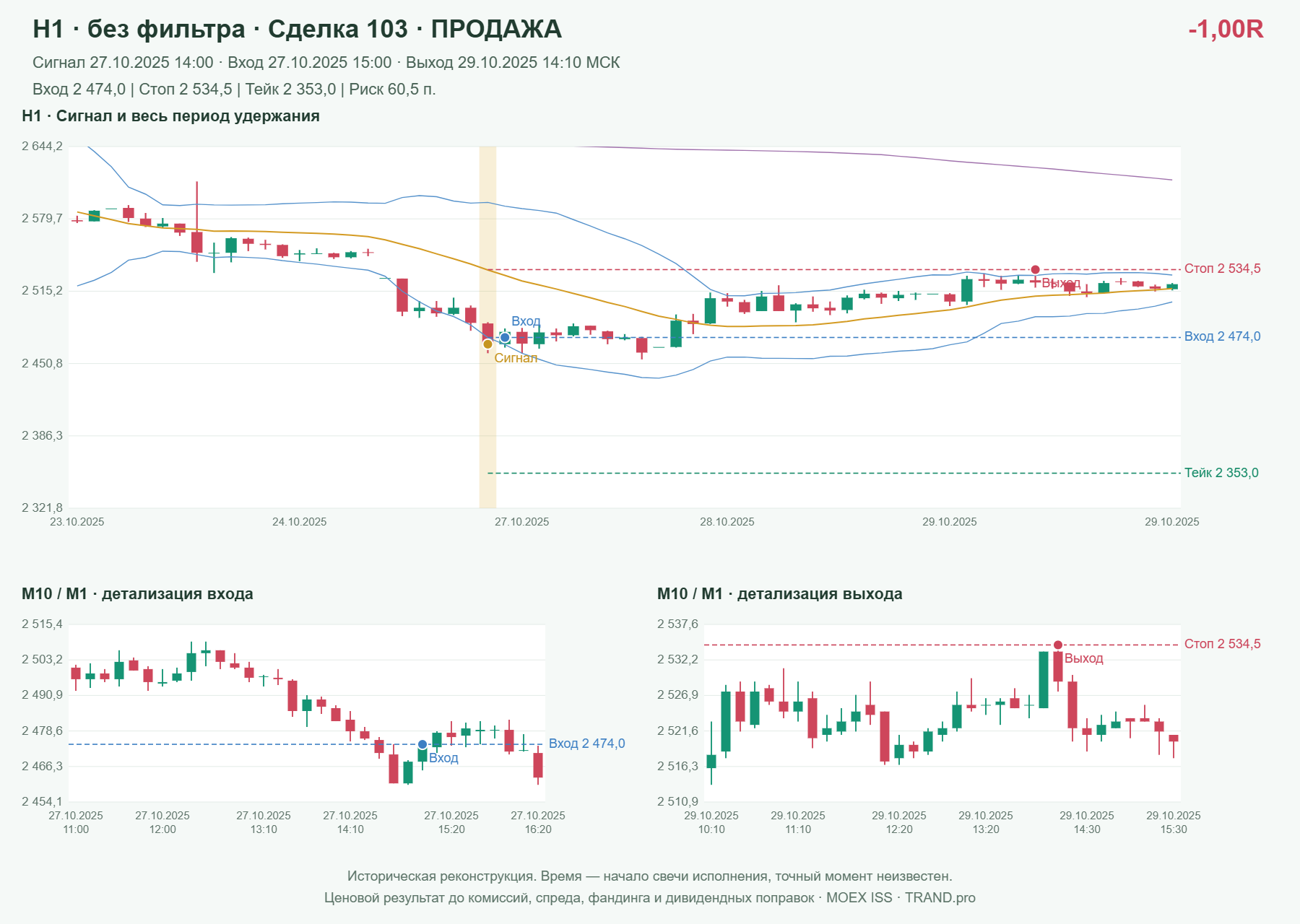Click heading 'H1 · Сигнал и весь период удержания'
Image resolution: width=1300 pixels, height=924 pixels.
(170, 116)
